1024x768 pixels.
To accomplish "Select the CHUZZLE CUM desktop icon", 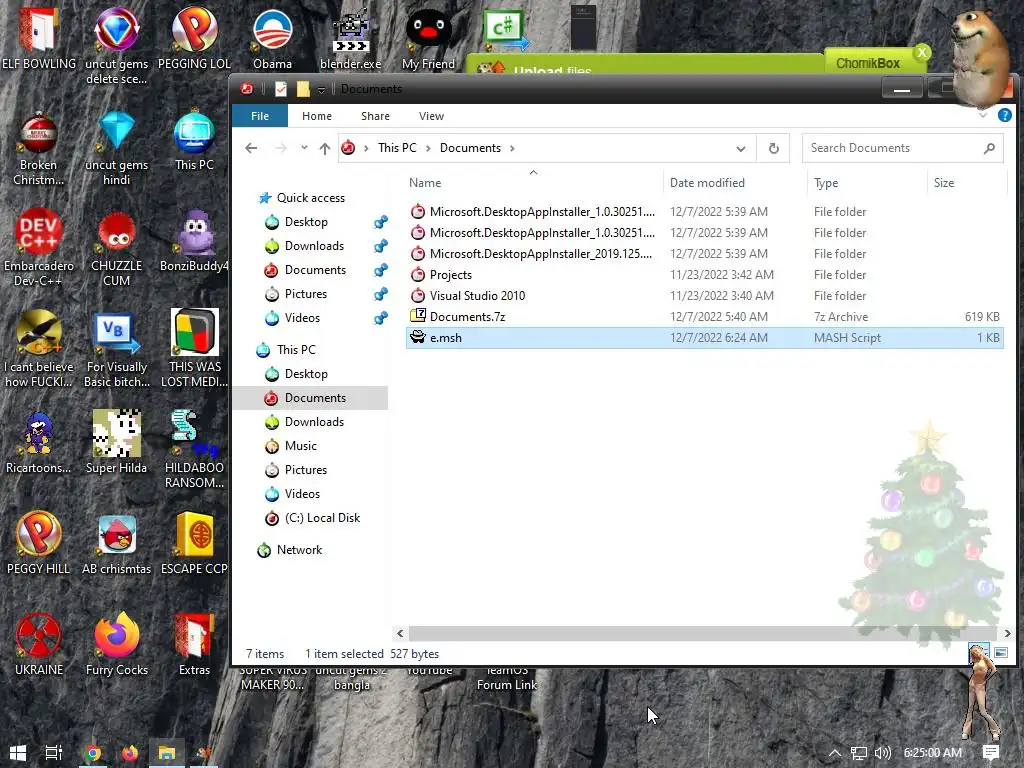I will pyautogui.click(x=116, y=248).
